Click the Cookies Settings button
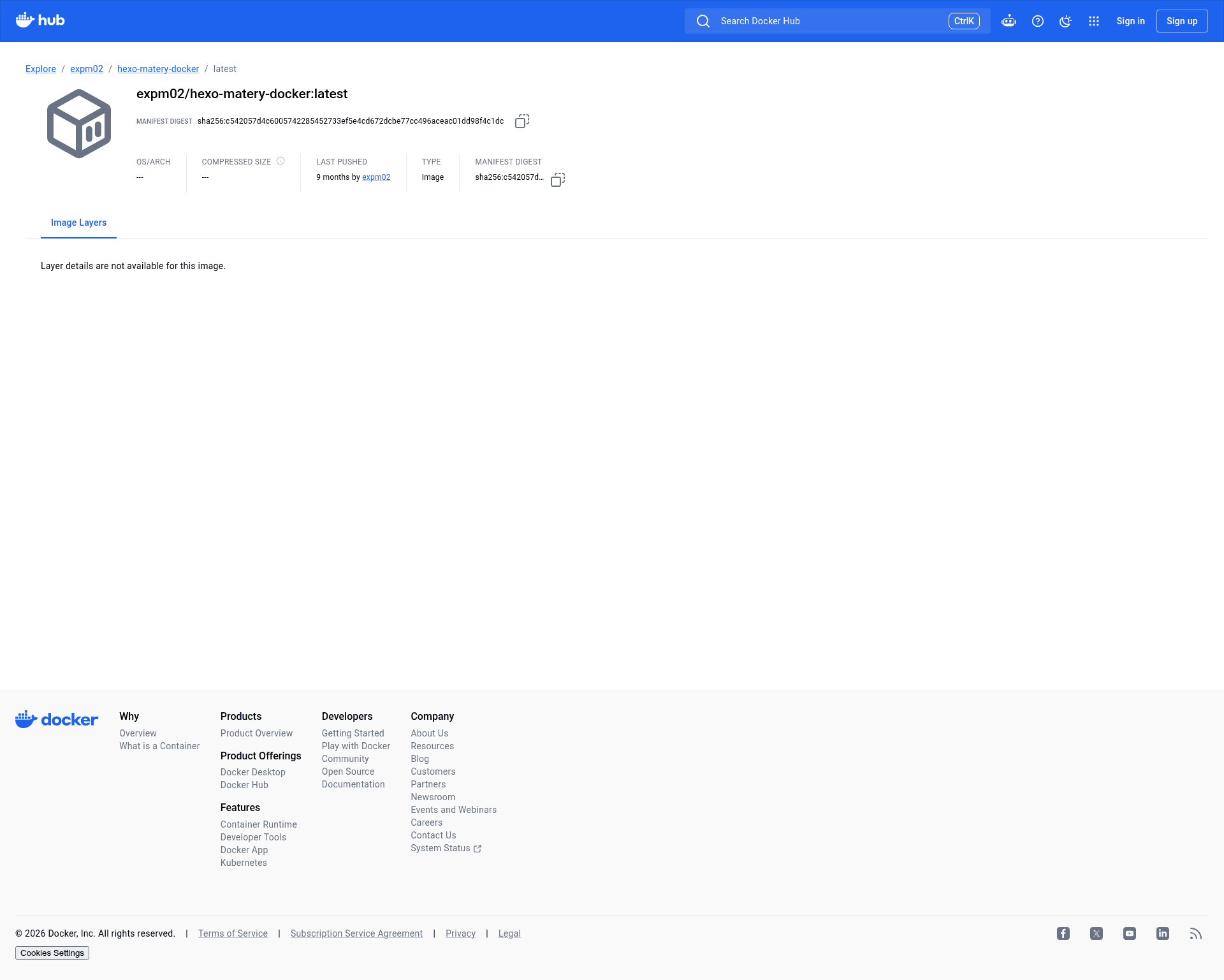Screen dimensions: 1224x980 coord(52,953)
